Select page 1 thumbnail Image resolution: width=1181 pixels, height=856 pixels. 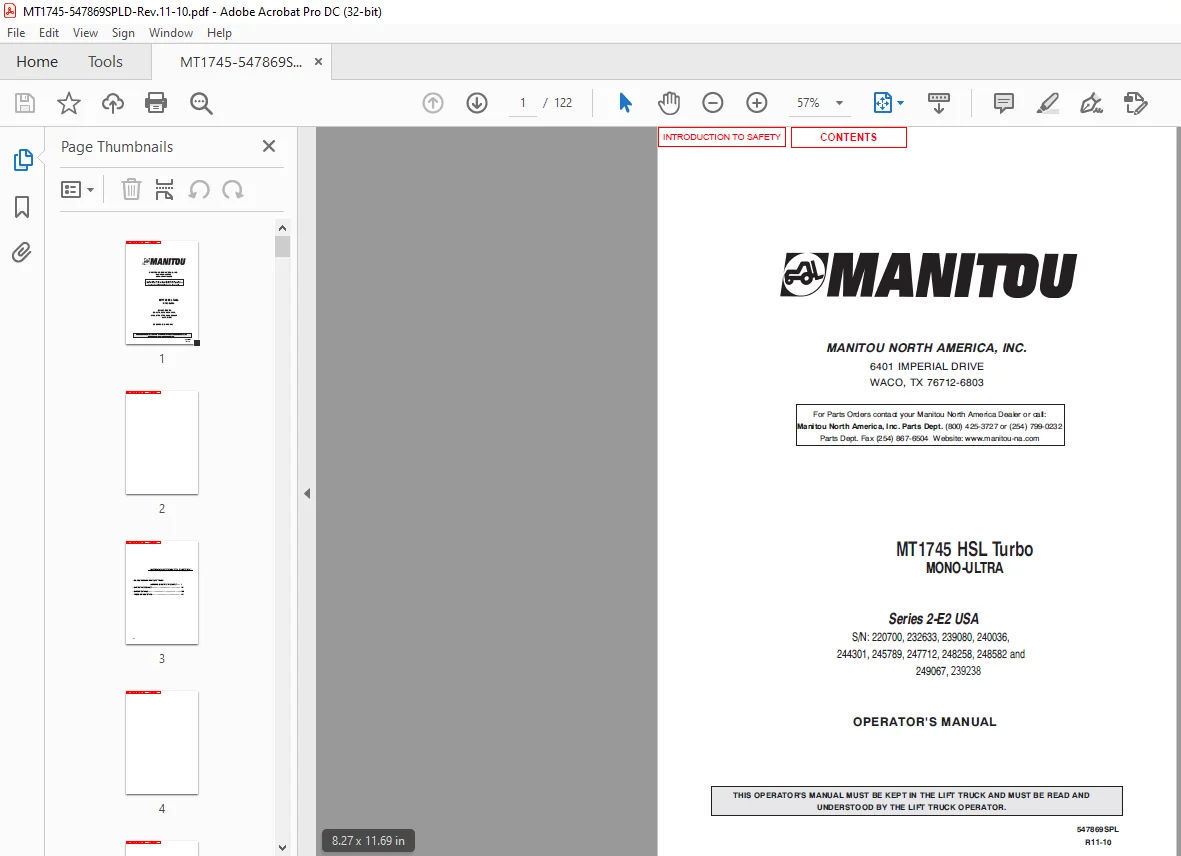tap(162, 293)
